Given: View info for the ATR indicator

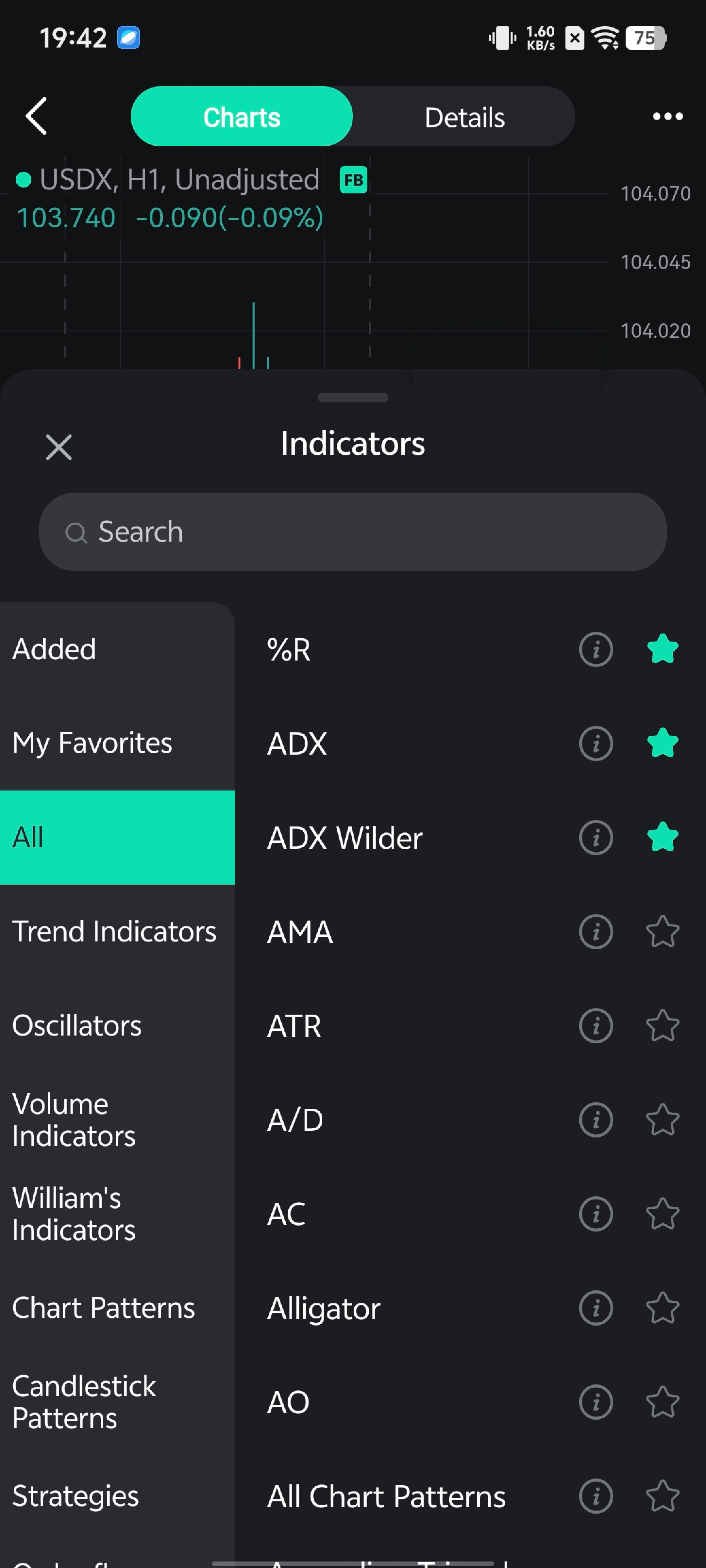Looking at the screenshot, I should (x=595, y=1026).
